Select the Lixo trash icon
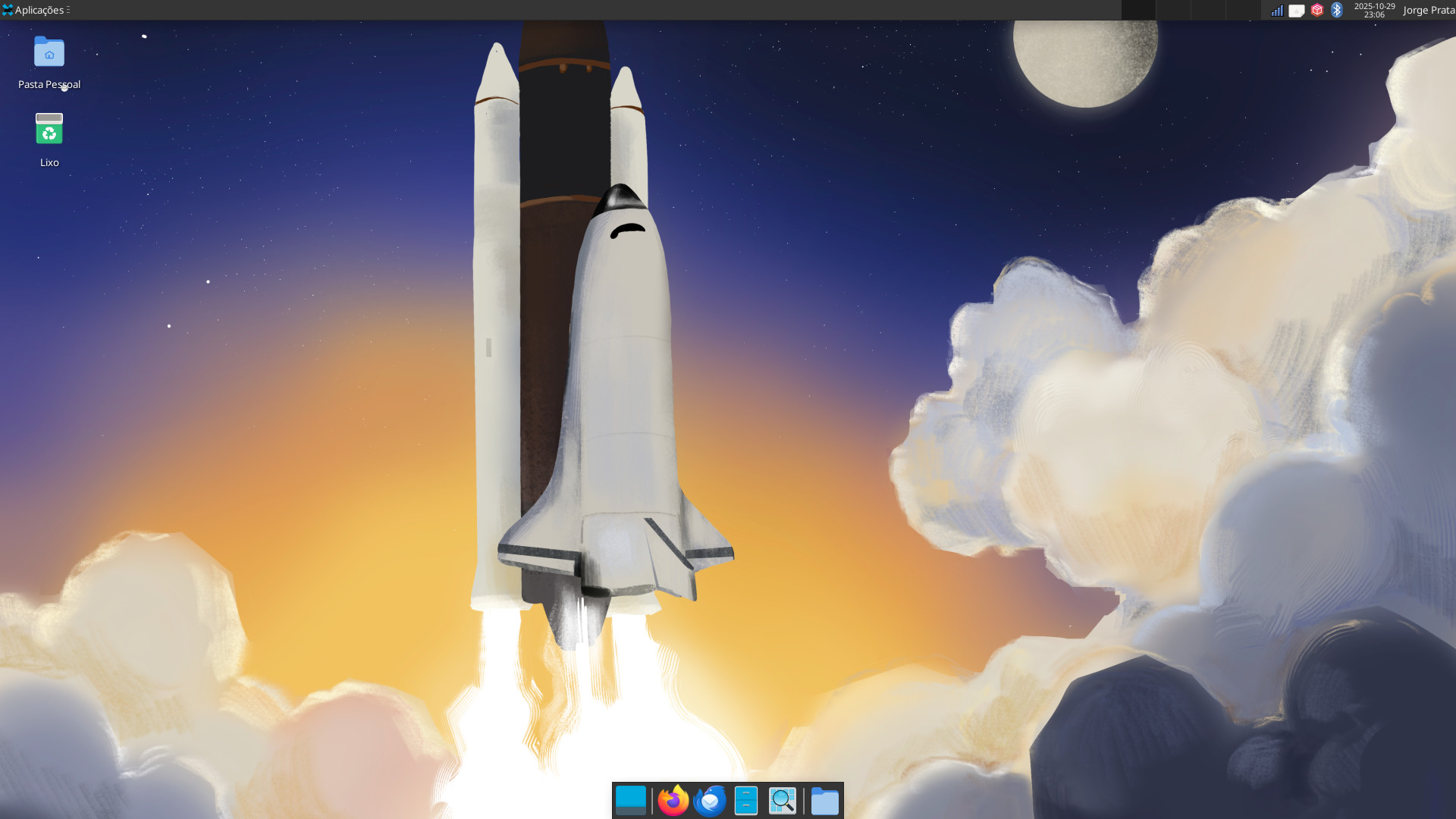 point(49,130)
